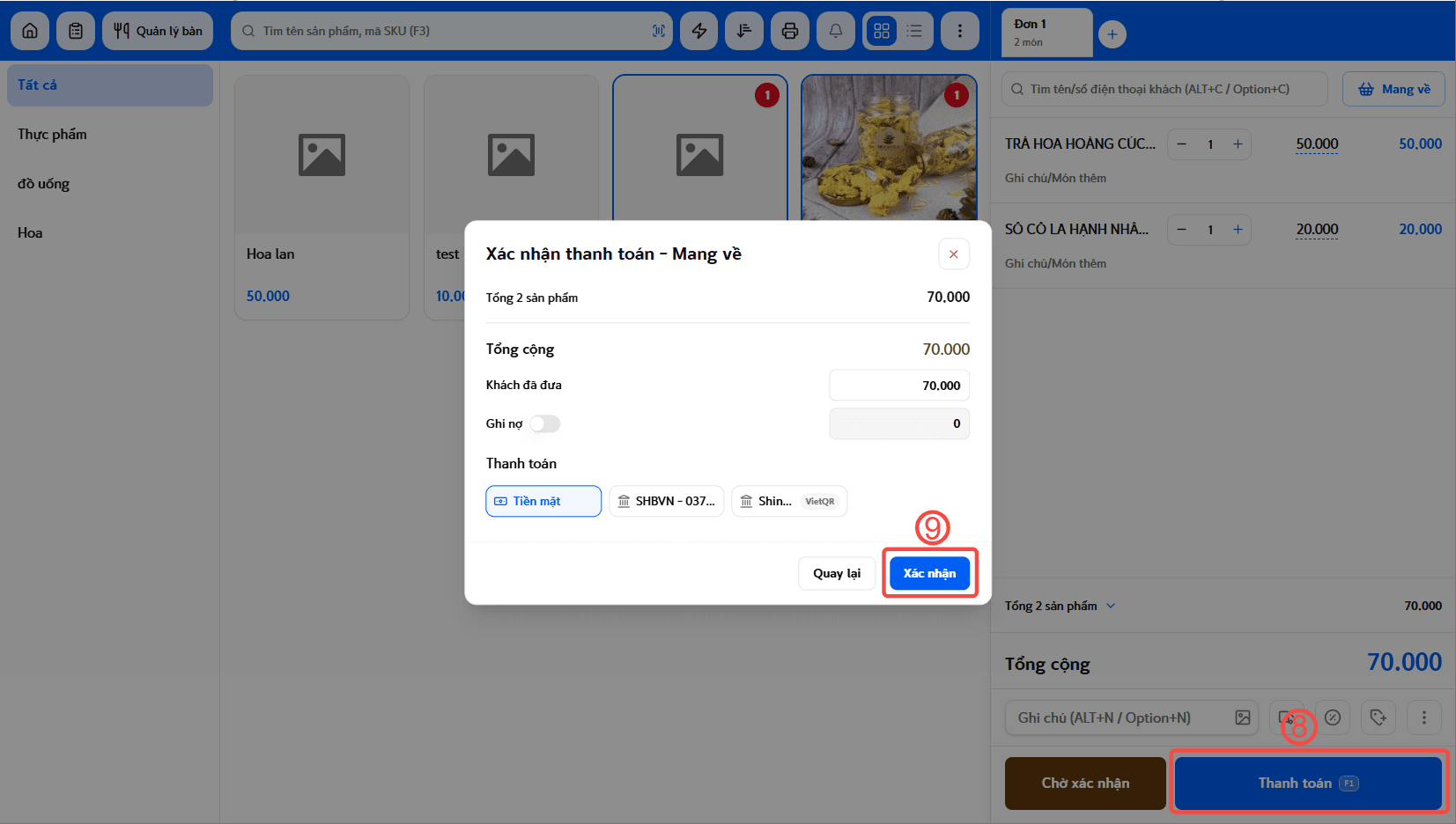This screenshot has height=824, width=1456.
Task: Click the Chờ xác nhận button
Action: click(1085, 784)
